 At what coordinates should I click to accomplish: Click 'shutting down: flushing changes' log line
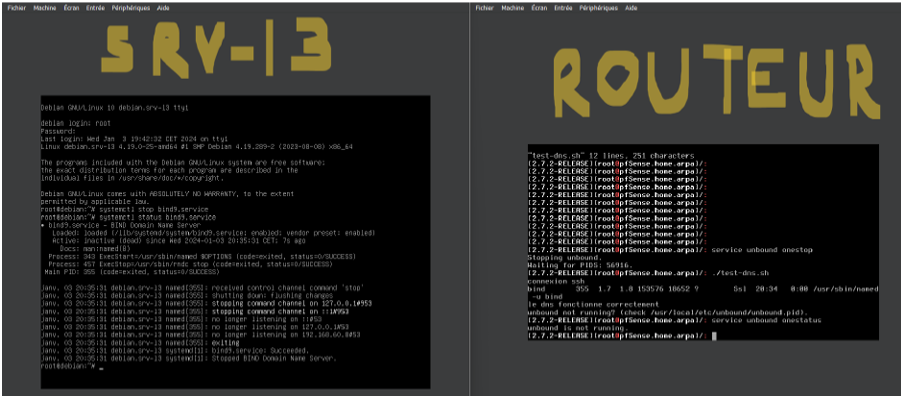[x=183, y=295]
